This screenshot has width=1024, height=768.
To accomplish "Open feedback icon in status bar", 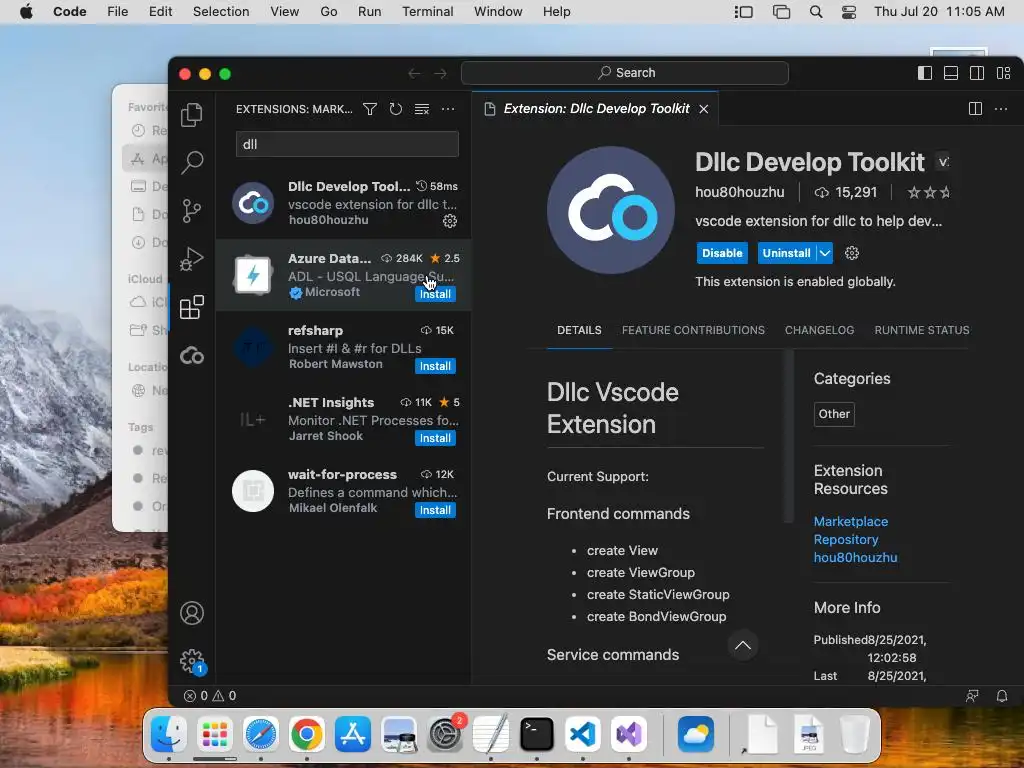I will pos(972,696).
